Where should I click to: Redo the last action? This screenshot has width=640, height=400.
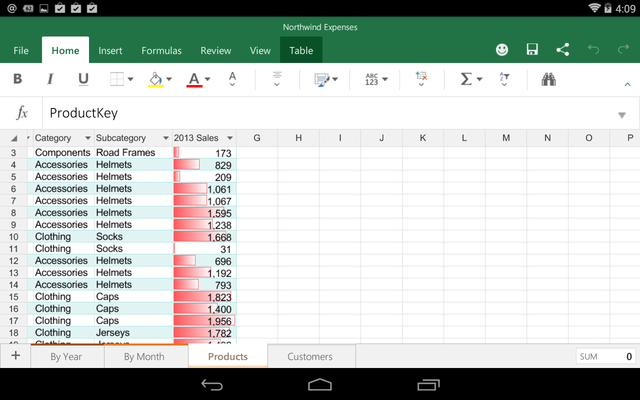click(623, 50)
